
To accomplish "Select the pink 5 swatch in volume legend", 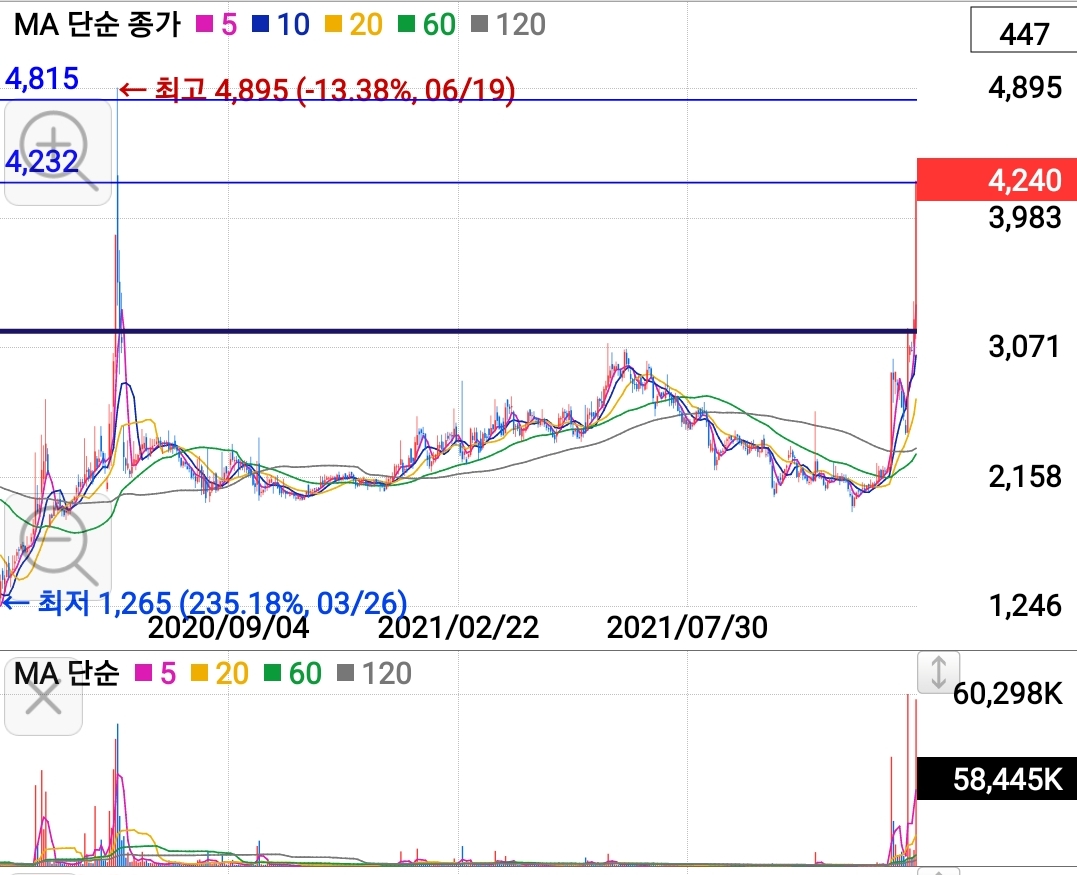I will 144,673.
